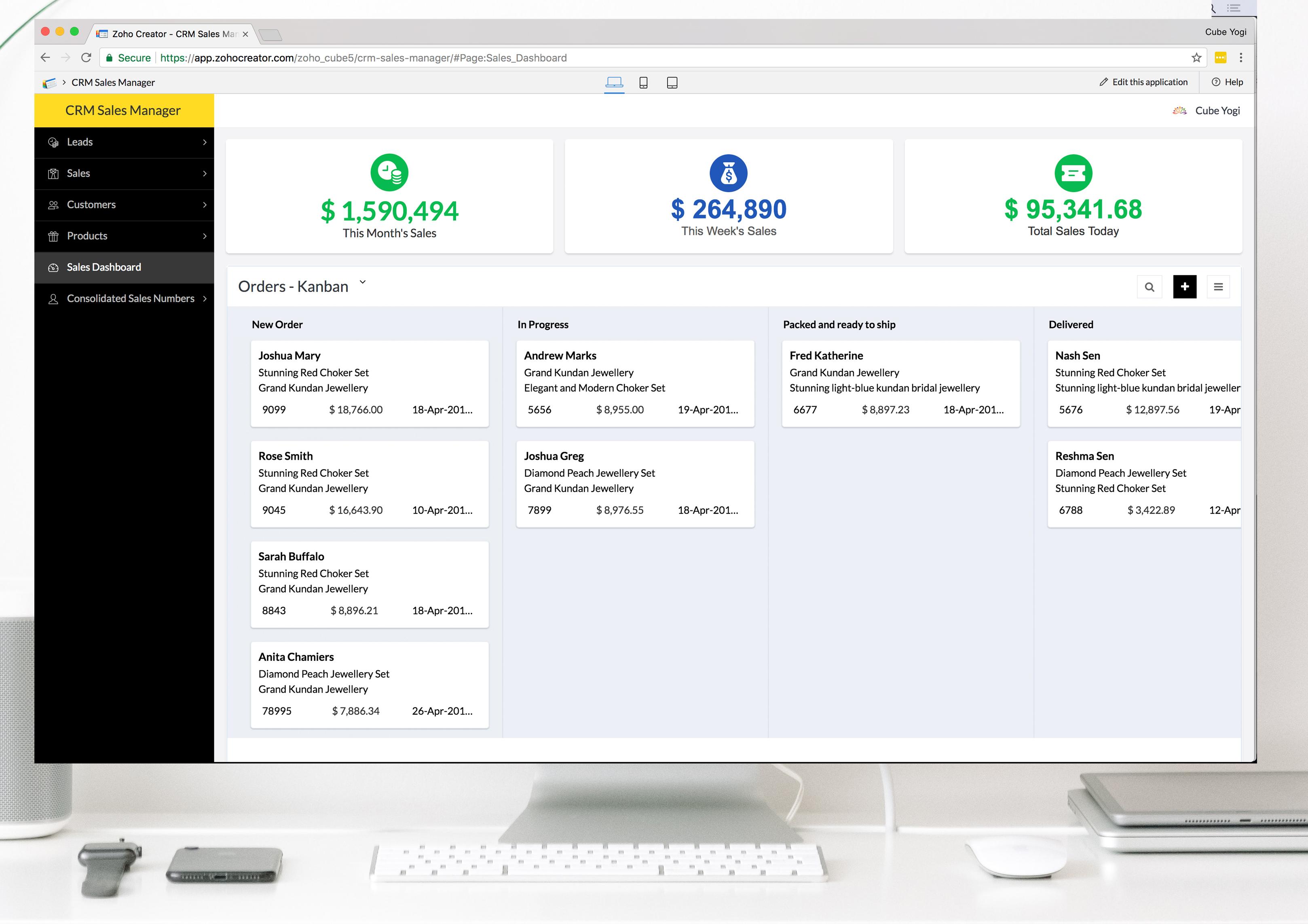Expand the Products section chevron
The image size is (1308, 924).
[205, 237]
